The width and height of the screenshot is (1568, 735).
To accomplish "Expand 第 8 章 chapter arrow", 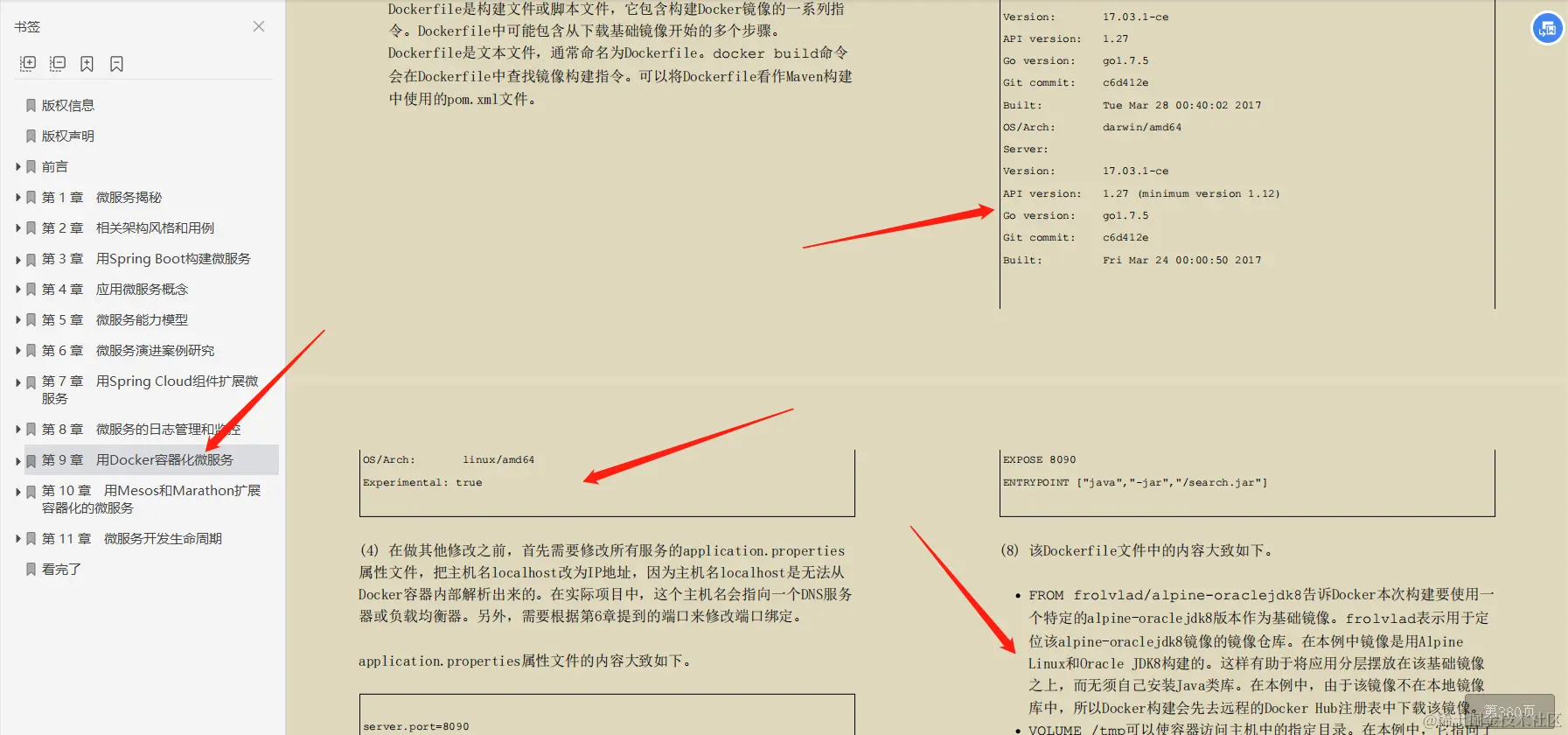I will (18, 429).
